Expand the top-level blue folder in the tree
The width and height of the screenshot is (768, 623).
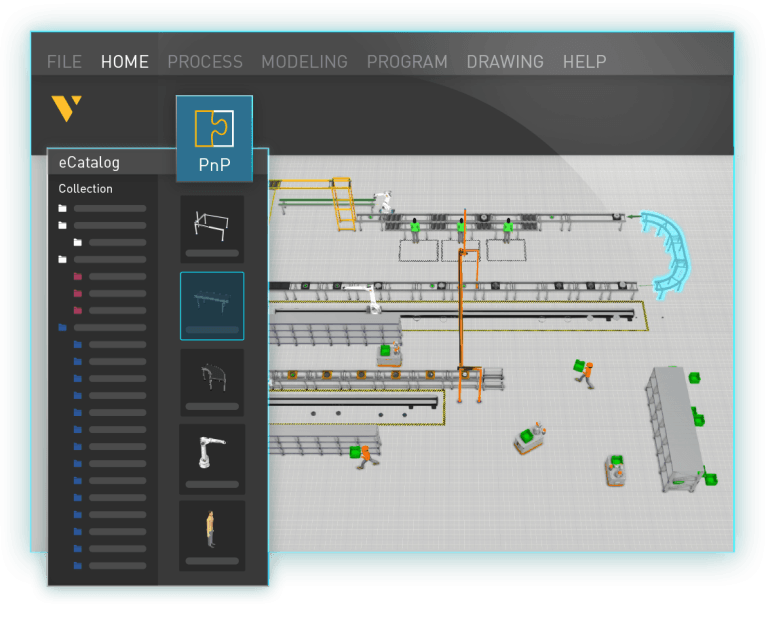click(x=63, y=327)
